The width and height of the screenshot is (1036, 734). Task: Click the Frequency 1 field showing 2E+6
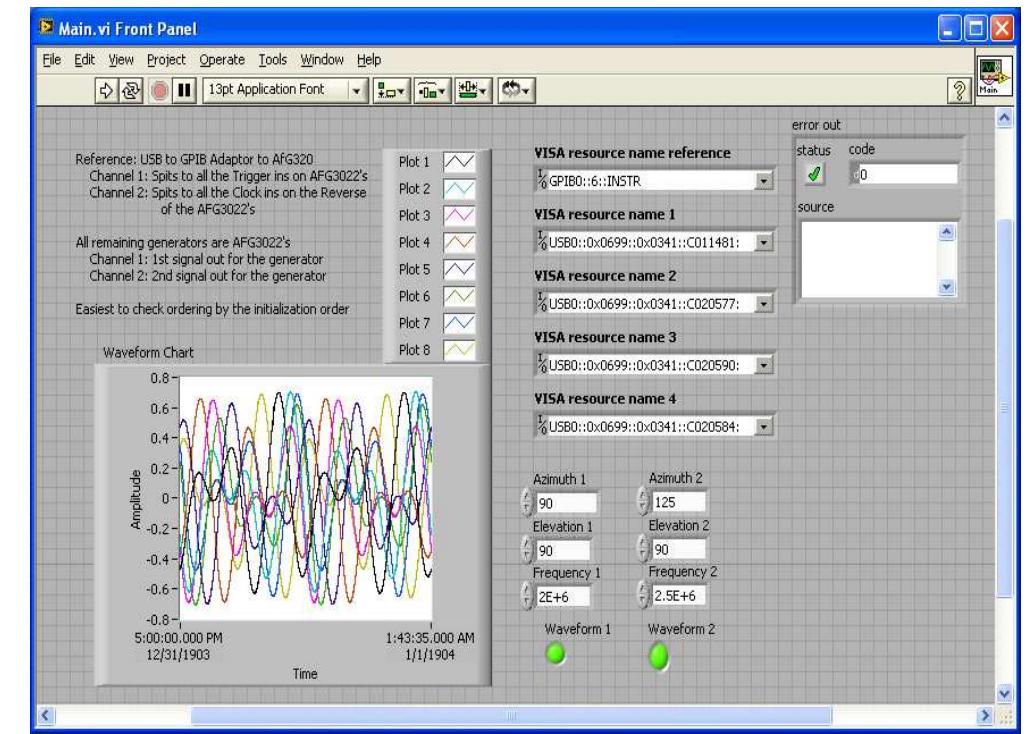coord(563,596)
